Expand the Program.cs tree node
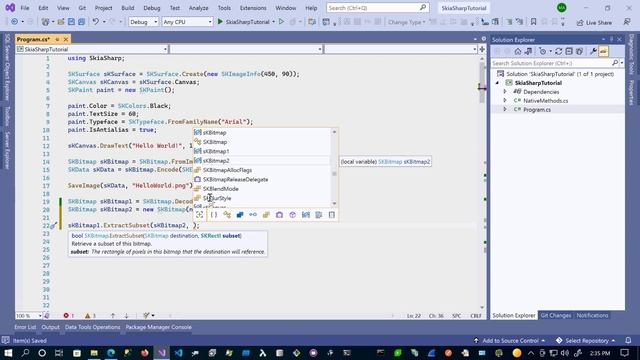This screenshot has width=640, height=360. [505, 109]
